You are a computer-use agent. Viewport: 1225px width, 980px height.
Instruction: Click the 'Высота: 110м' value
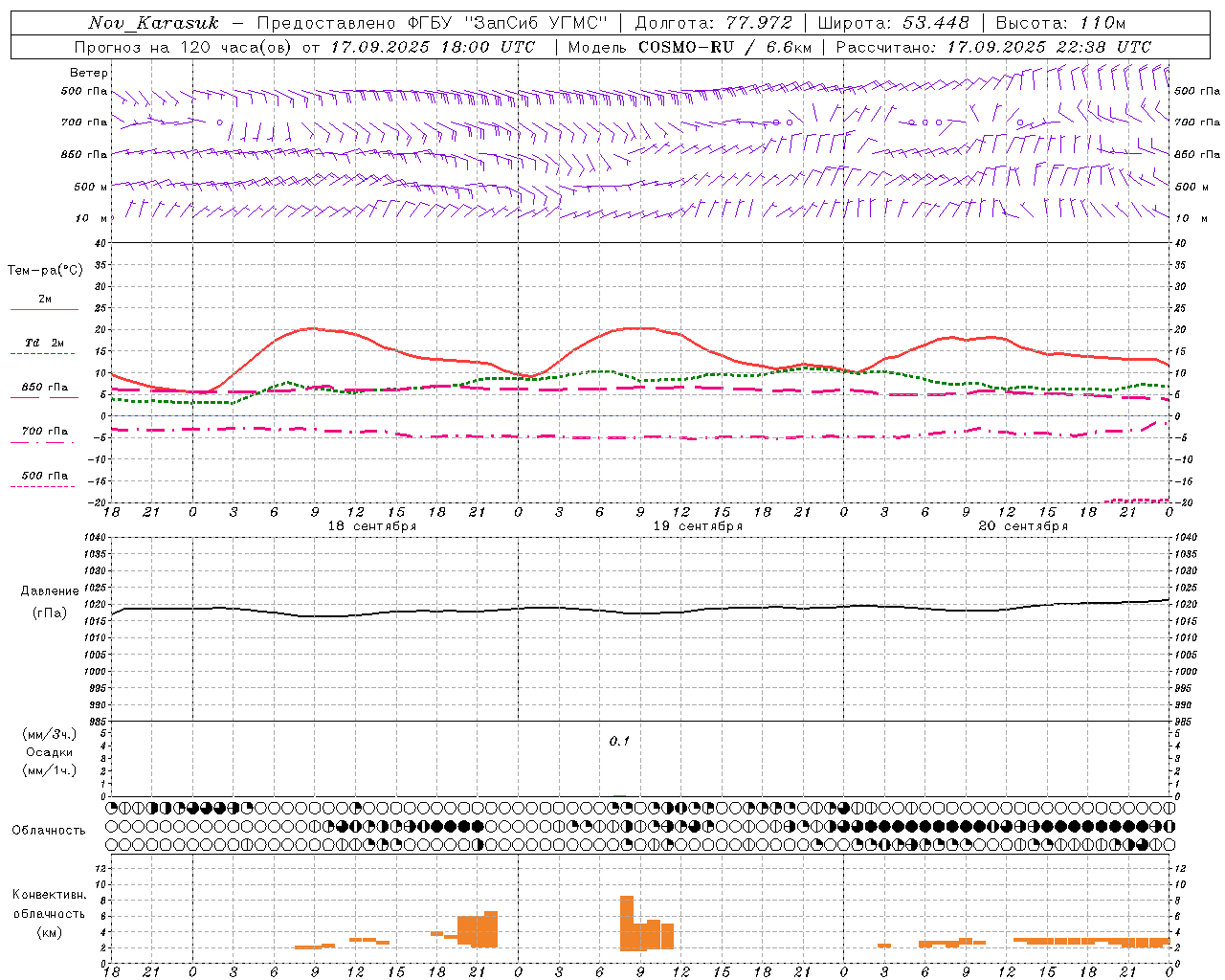(x=1060, y=23)
